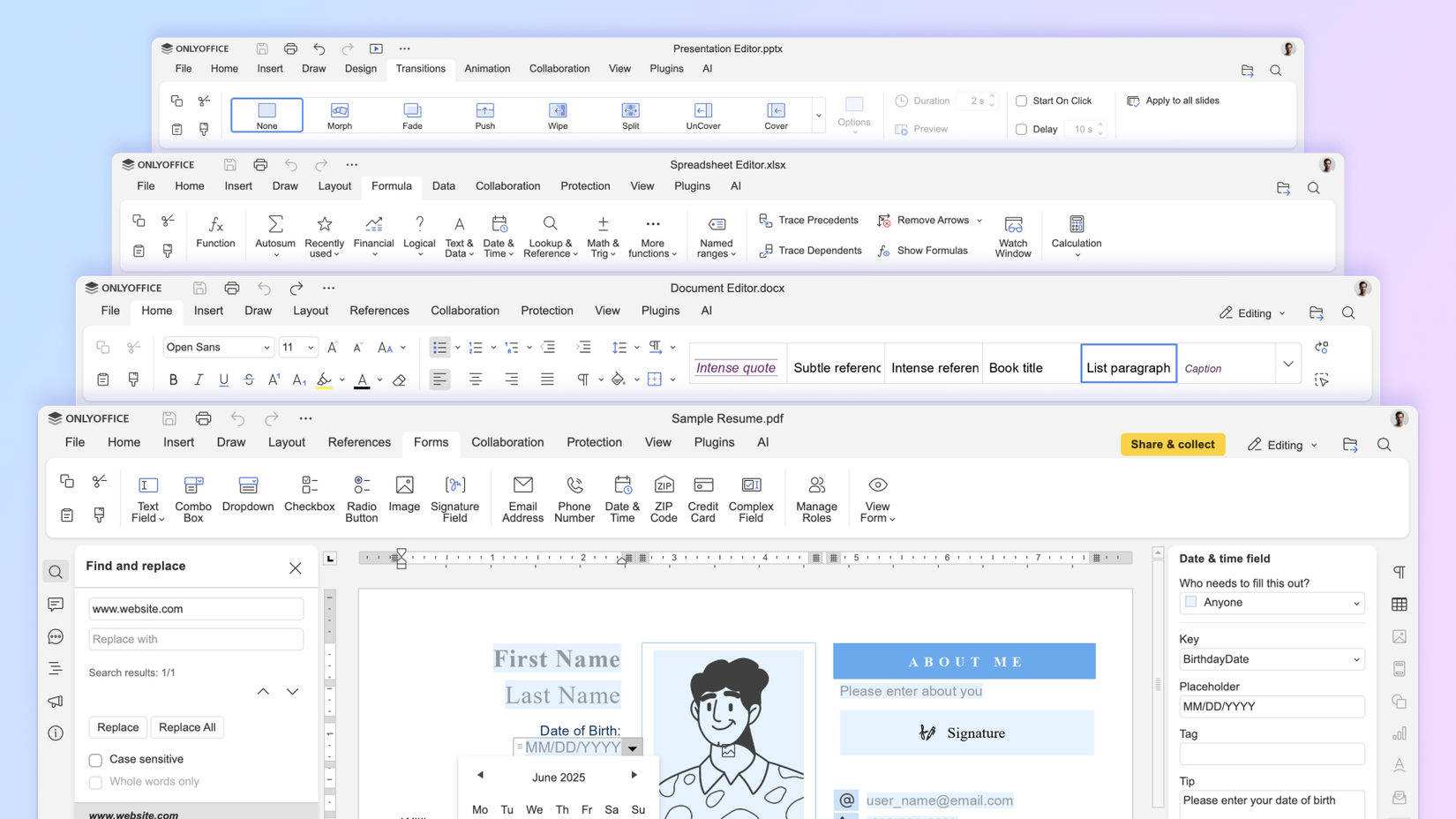Apply the Morph slide transition
The image size is (1456, 819).
coord(339,115)
